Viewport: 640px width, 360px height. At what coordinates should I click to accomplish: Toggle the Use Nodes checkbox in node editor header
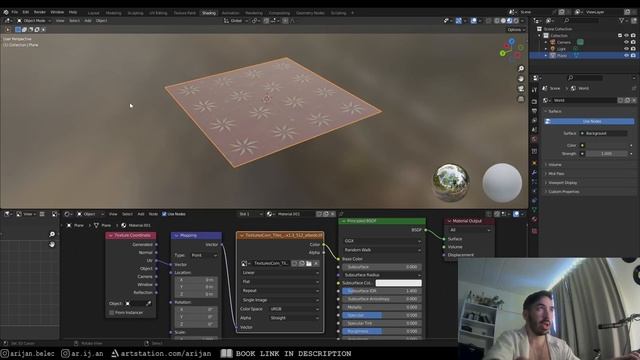tap(164, 214)
